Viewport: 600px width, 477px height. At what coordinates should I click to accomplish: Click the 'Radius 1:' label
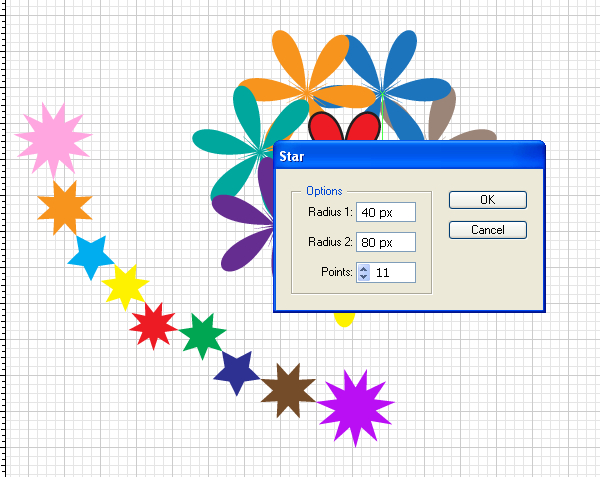[x=330, y=212]
